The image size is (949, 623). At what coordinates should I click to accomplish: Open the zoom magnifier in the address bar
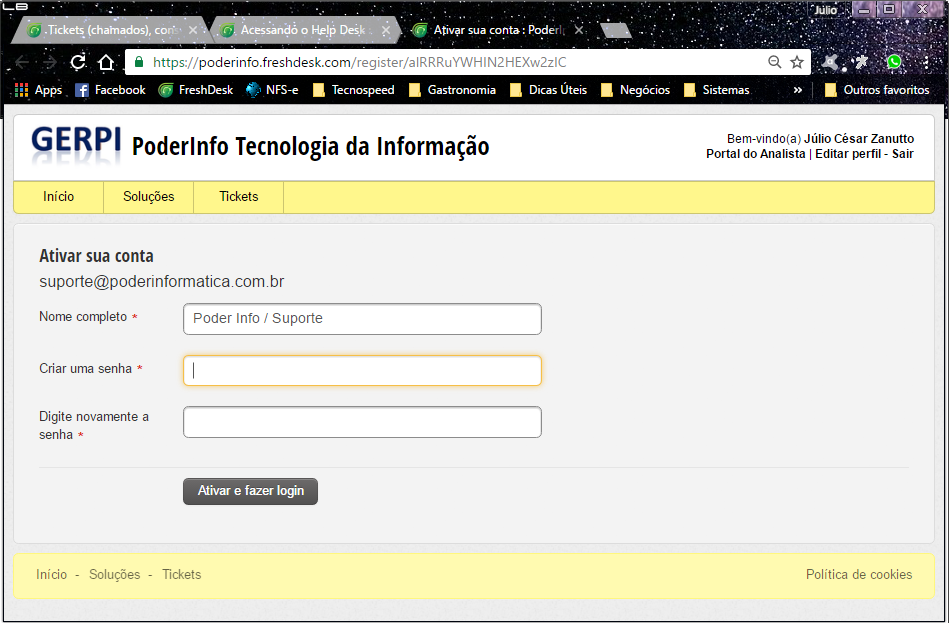point(774,62)
